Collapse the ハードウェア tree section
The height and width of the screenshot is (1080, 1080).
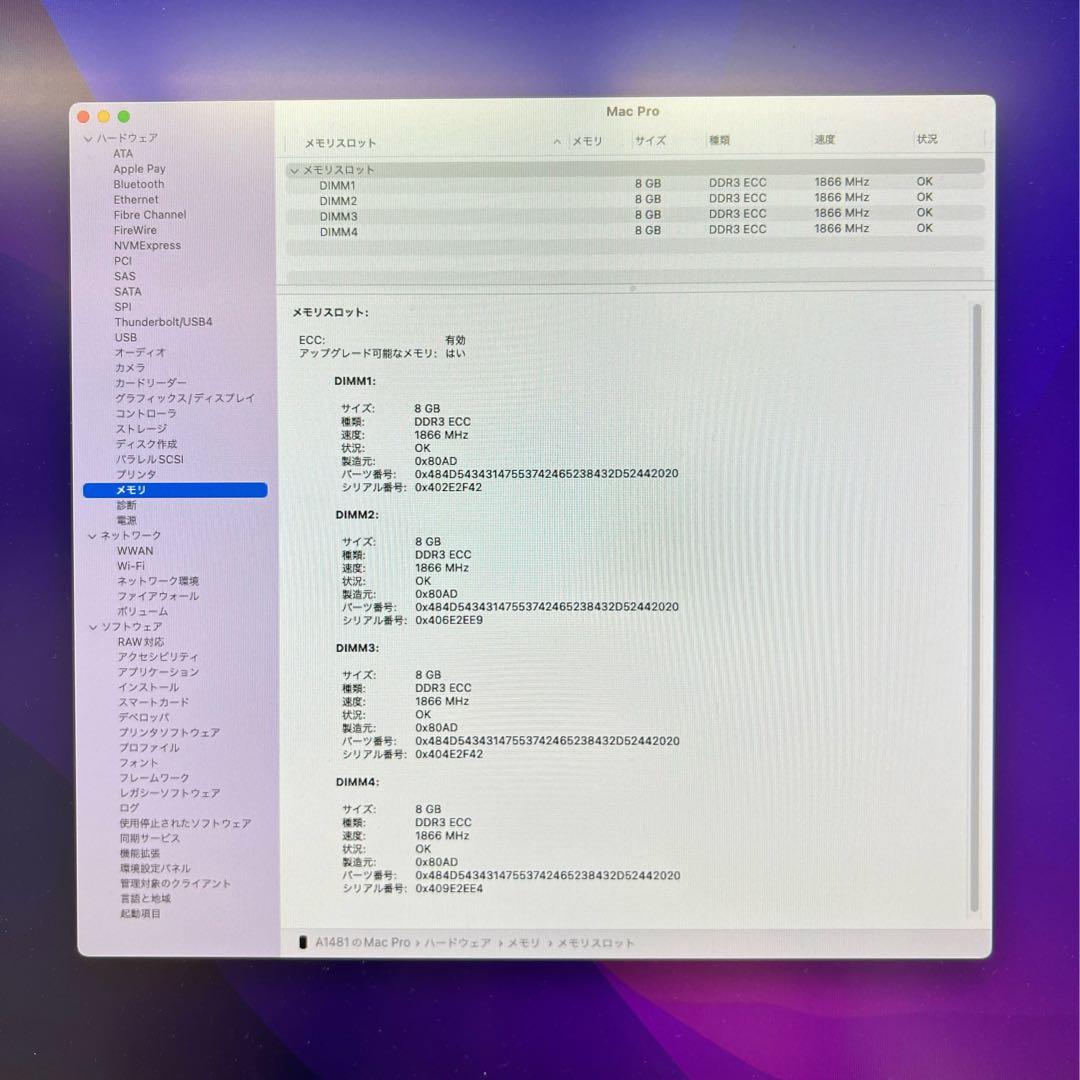tap(90, 138)
